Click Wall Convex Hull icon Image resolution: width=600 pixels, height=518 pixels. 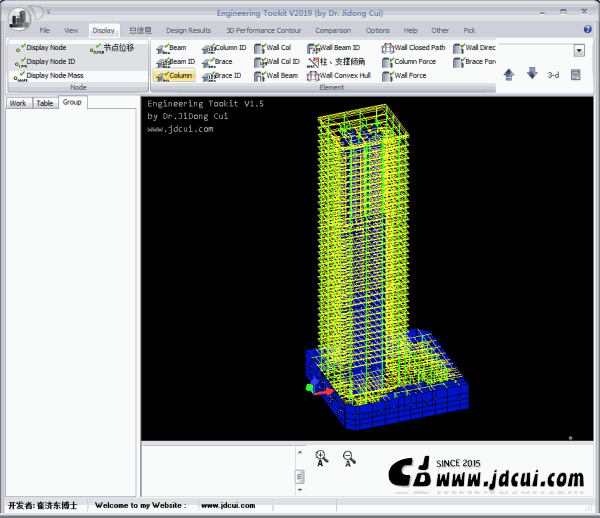click(x=313, y=76)
